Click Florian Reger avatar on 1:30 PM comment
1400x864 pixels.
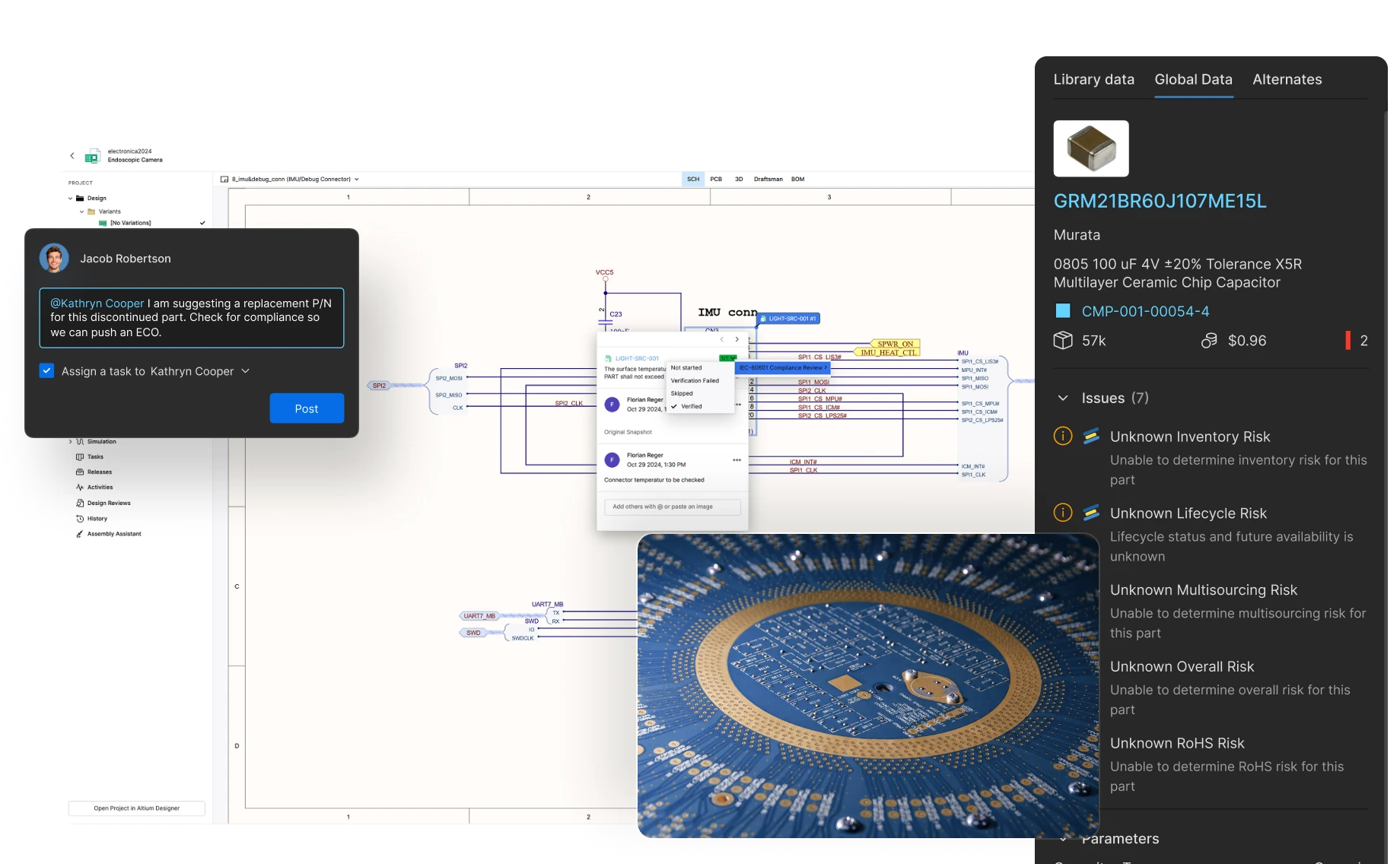tap(612, 459)
